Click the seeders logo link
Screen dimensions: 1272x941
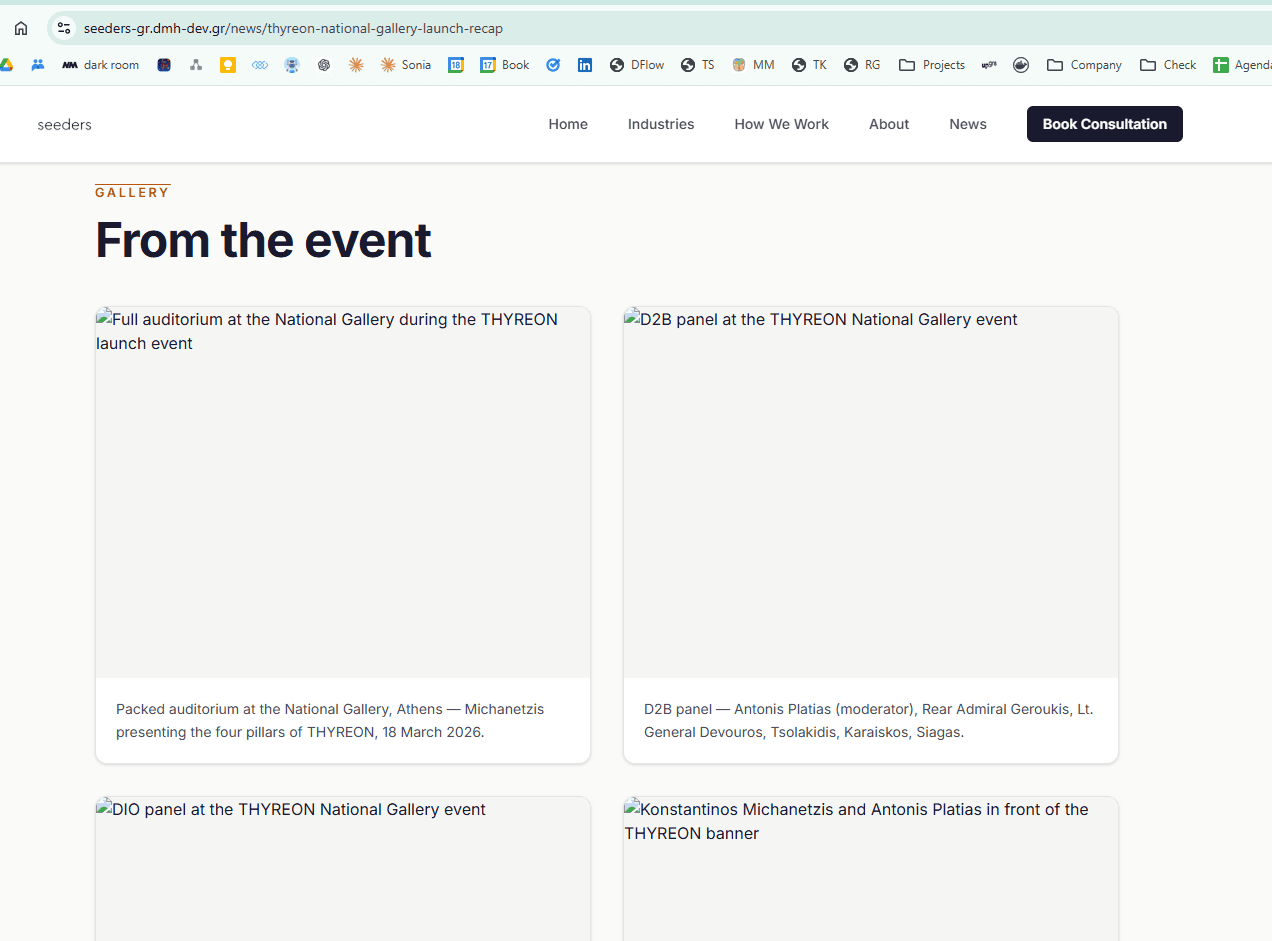[x=64, y=124]
